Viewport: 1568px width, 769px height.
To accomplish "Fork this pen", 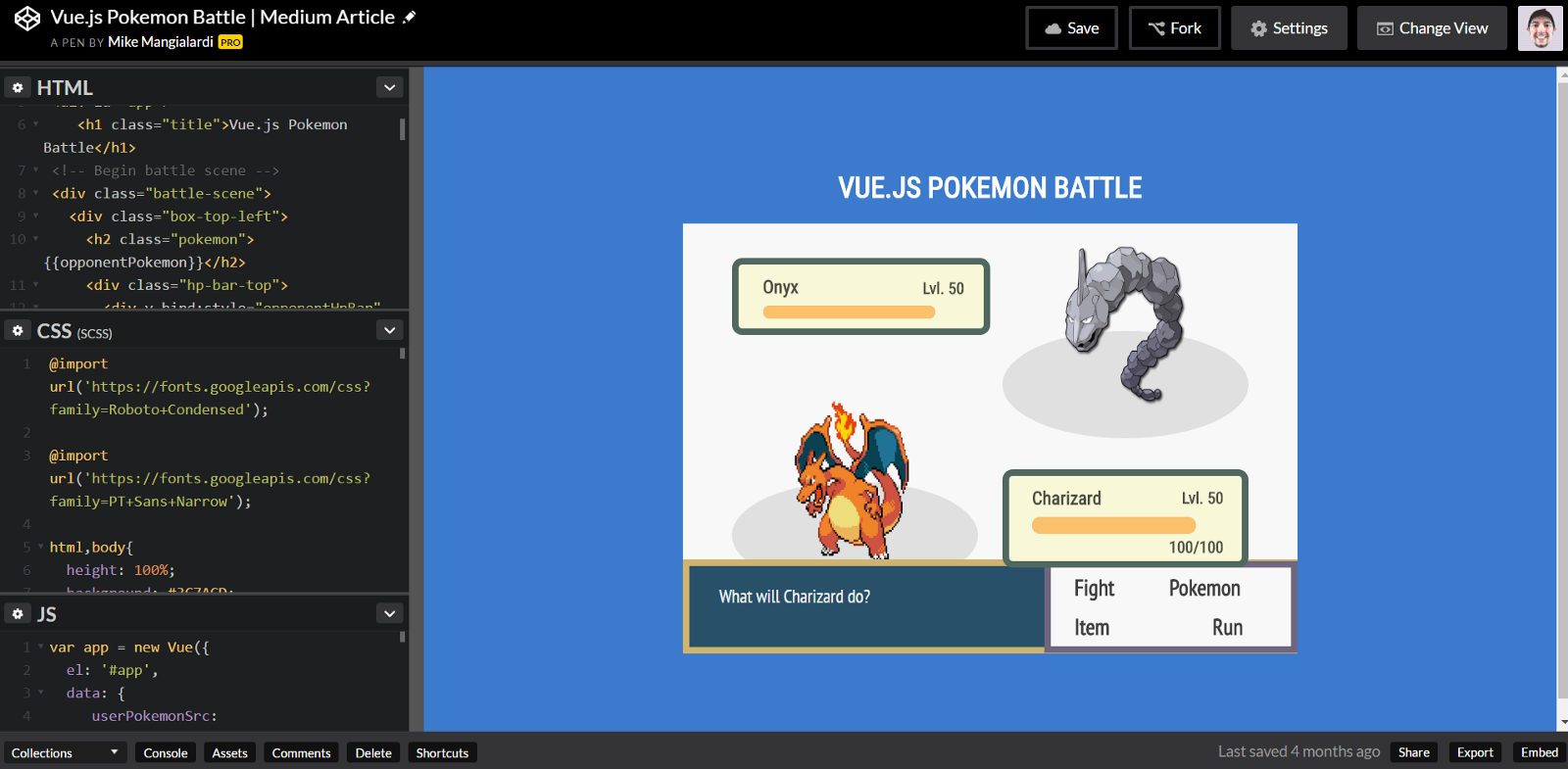I will (1174, 28).
